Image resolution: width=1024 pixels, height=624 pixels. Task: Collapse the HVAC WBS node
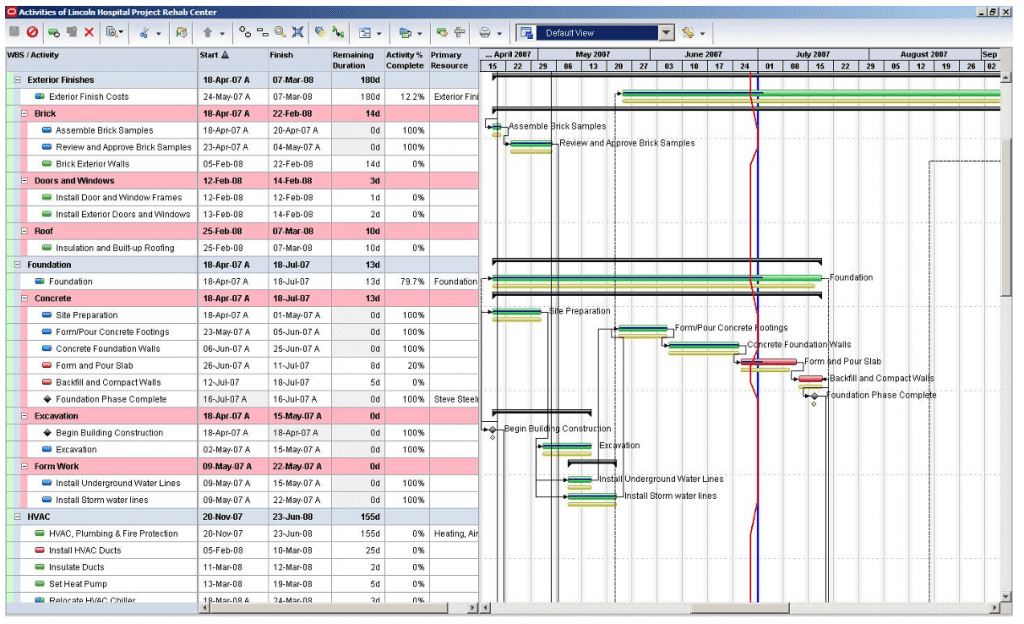pos(17,517)
